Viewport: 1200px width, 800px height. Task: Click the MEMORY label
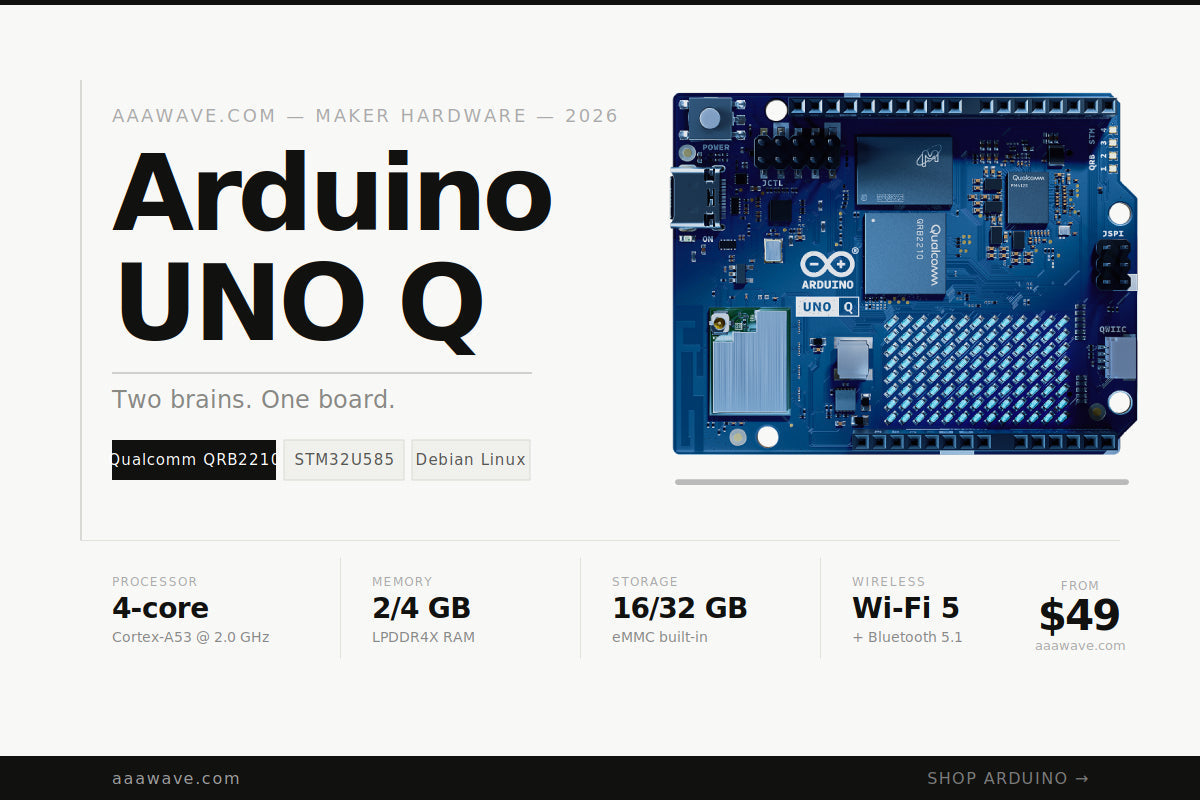(x=402, y=582)
